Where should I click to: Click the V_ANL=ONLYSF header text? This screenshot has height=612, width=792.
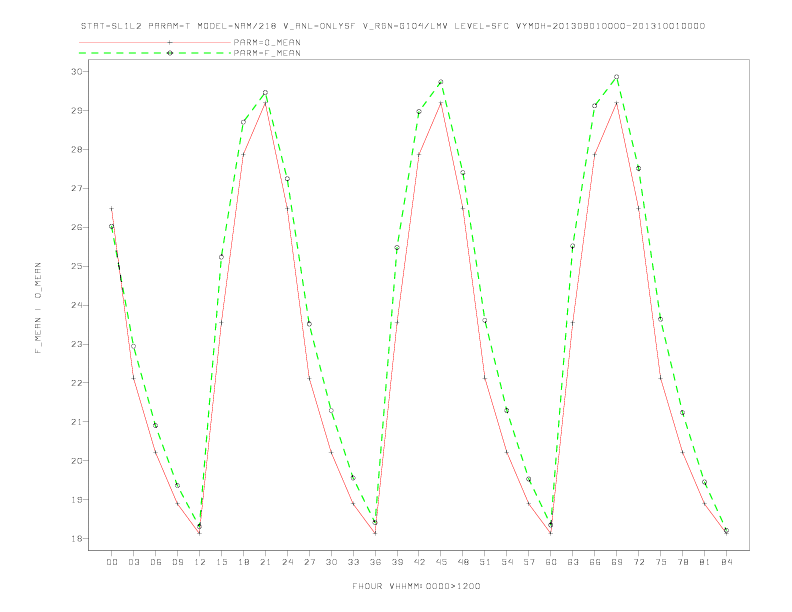coord(319,26)
